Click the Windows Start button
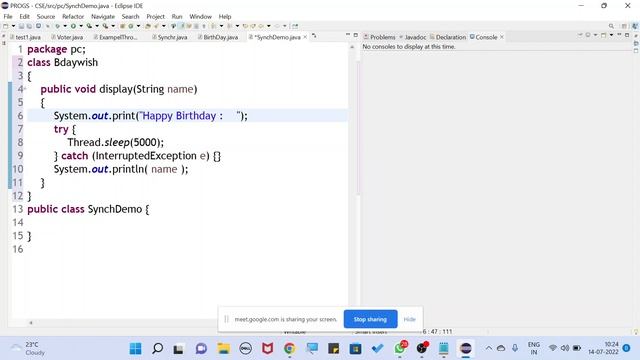This screenshot has width=640, height=360. click(x=136, y=349)
